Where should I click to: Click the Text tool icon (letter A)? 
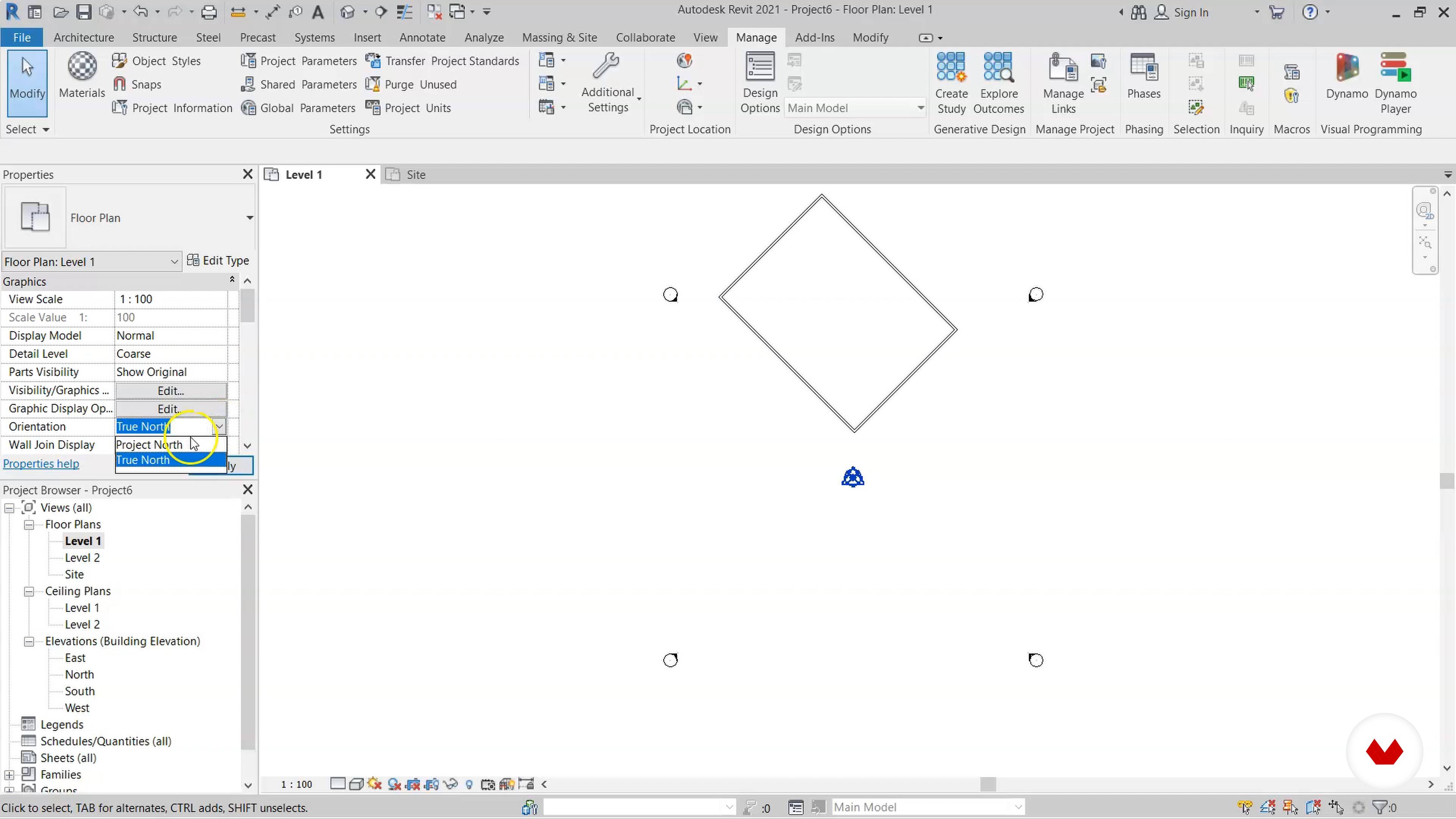point(318,12)
